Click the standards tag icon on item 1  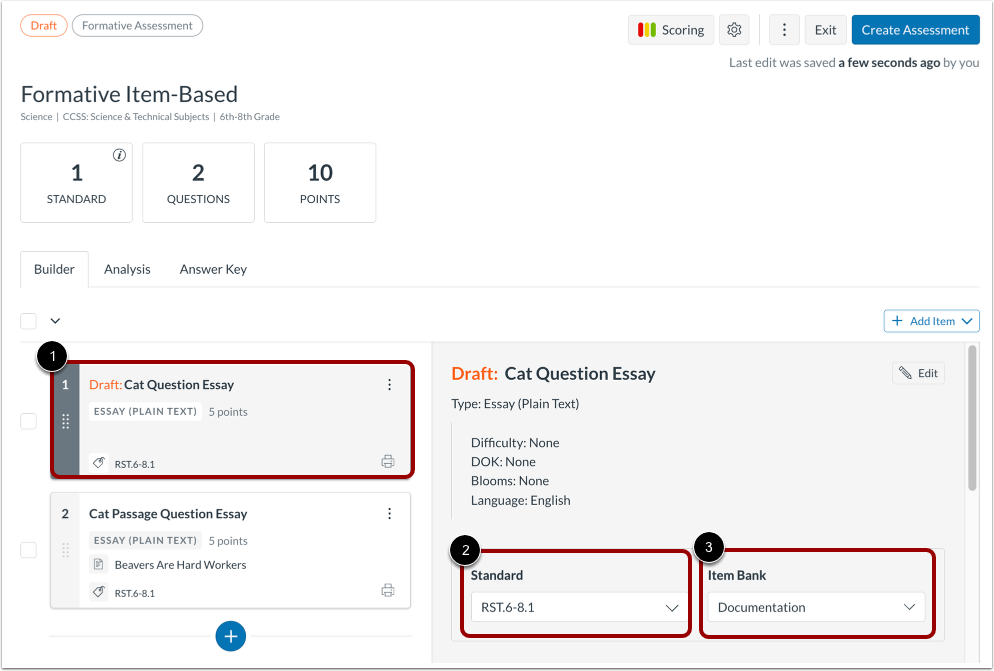[98, 463]
